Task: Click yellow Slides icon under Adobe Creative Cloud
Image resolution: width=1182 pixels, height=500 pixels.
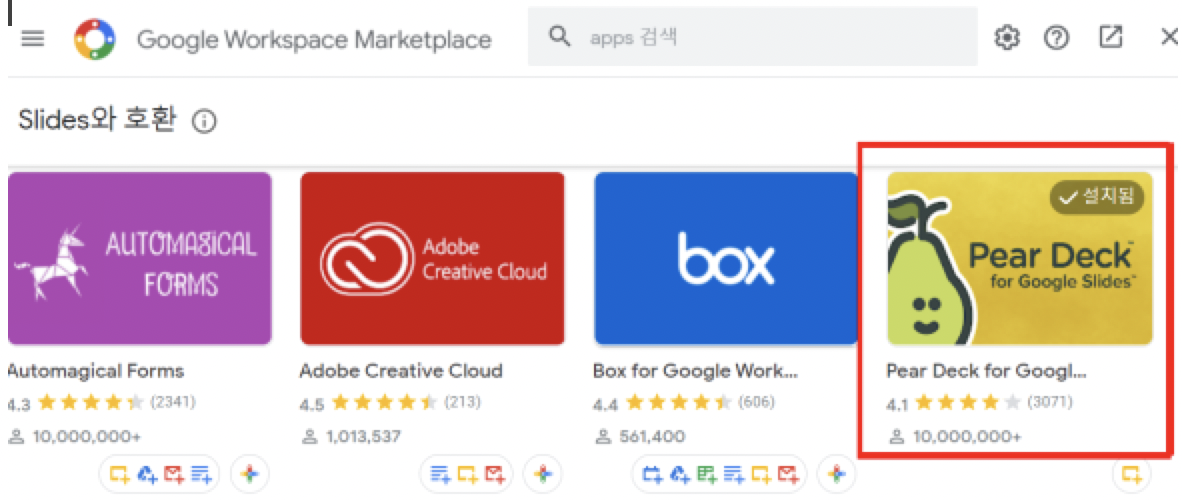Action: [x=467, y=474]
